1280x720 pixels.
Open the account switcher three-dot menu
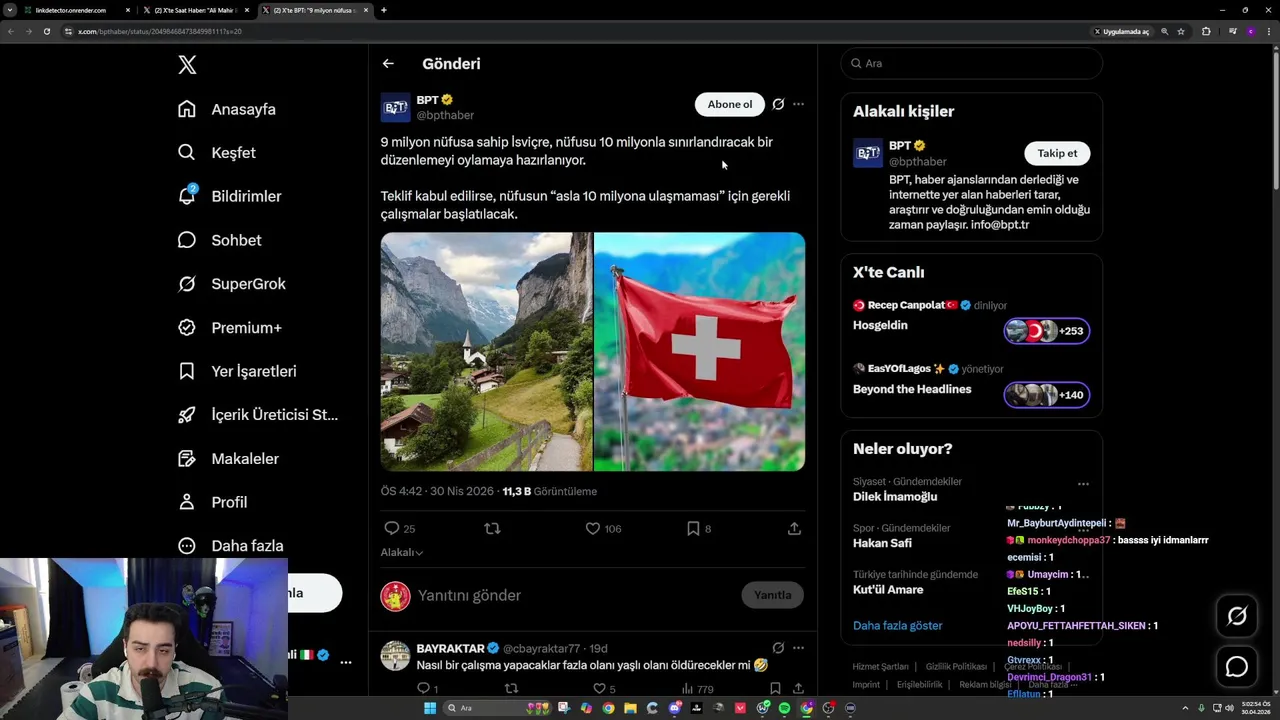click(x=346, y=662)
